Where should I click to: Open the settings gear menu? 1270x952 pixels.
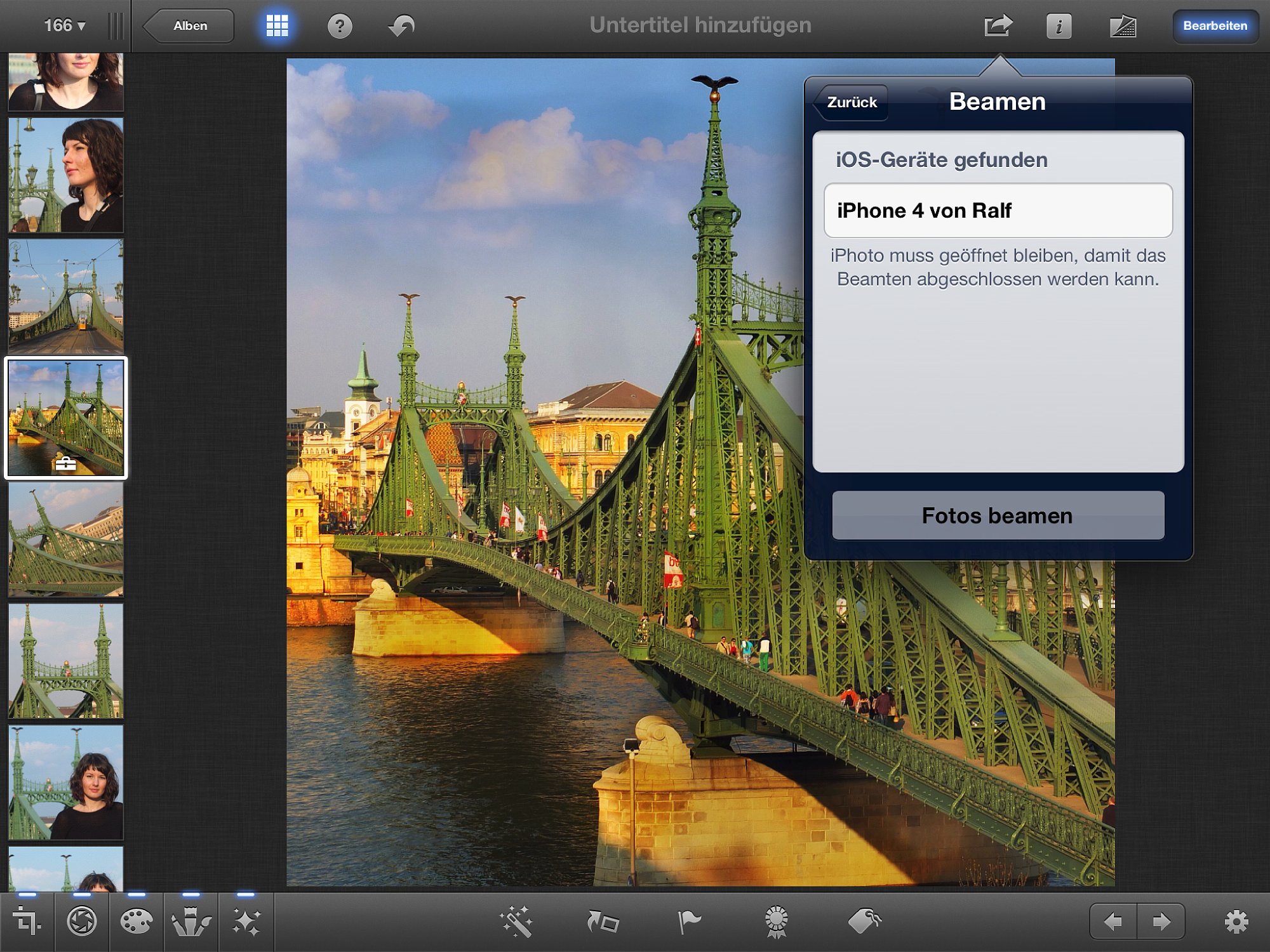(1236, 922)
